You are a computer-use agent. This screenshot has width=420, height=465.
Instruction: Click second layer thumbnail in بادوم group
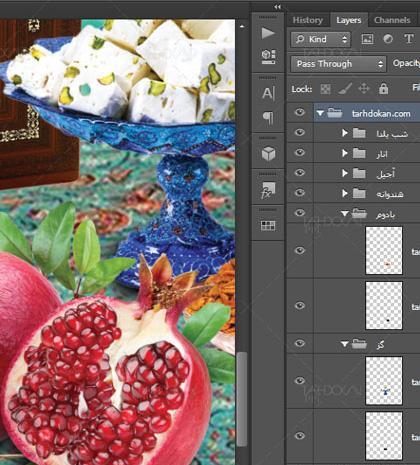[x=384, y=306]
